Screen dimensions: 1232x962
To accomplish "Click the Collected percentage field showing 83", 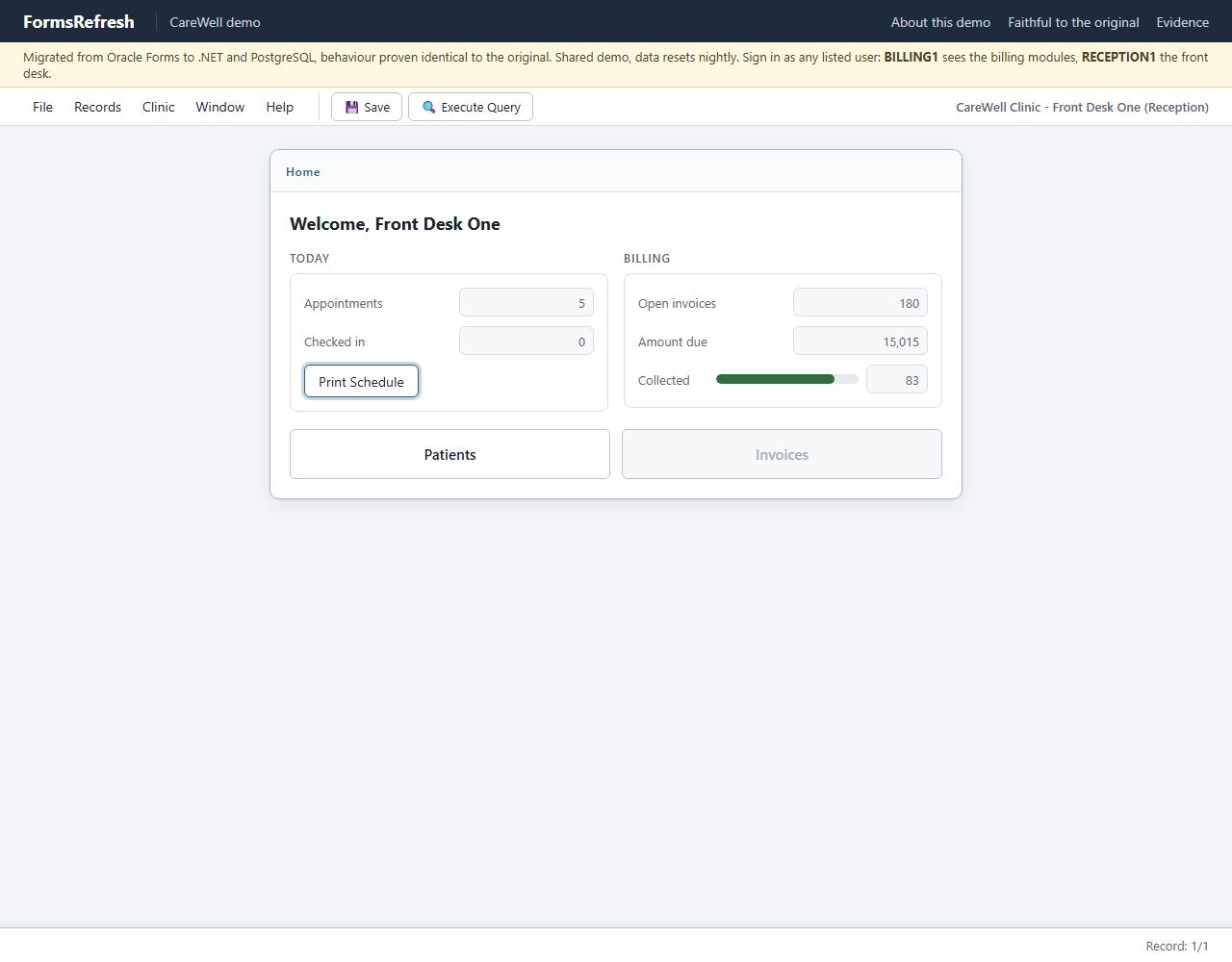I will point(897,379).
